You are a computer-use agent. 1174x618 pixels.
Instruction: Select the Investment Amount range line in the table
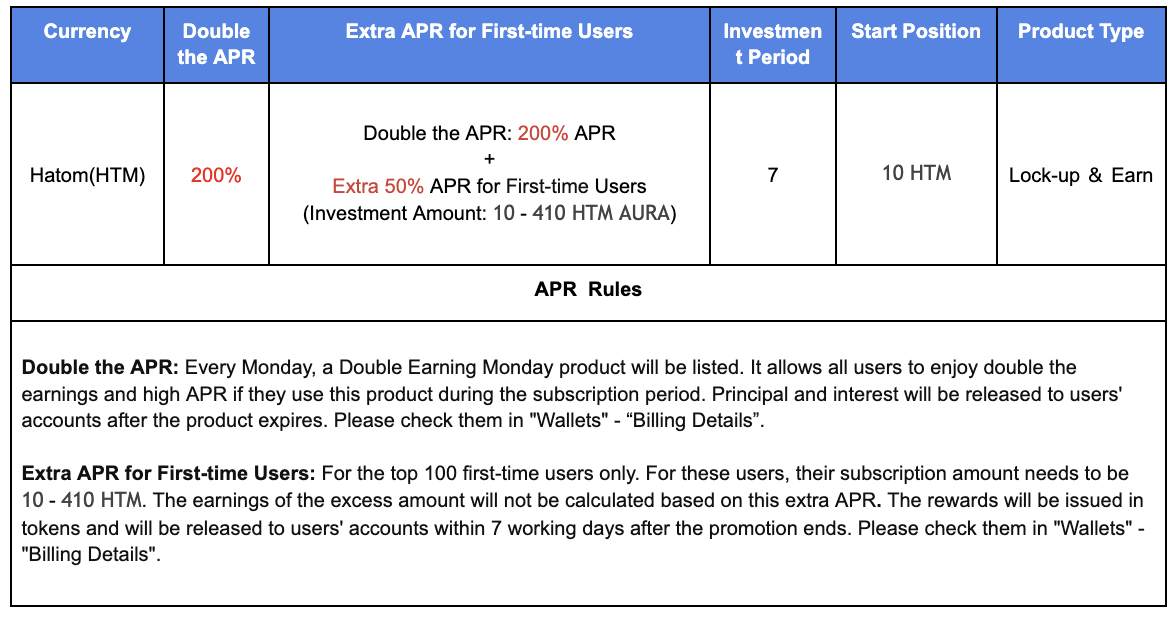(489, 213)
